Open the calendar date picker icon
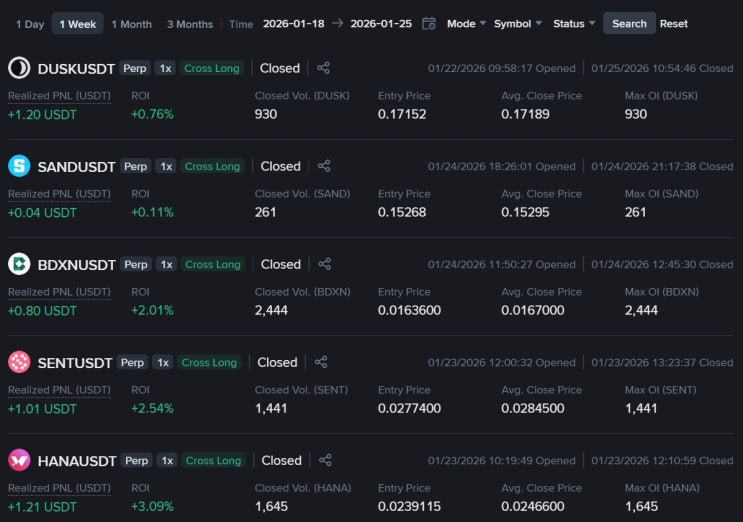 428,23
